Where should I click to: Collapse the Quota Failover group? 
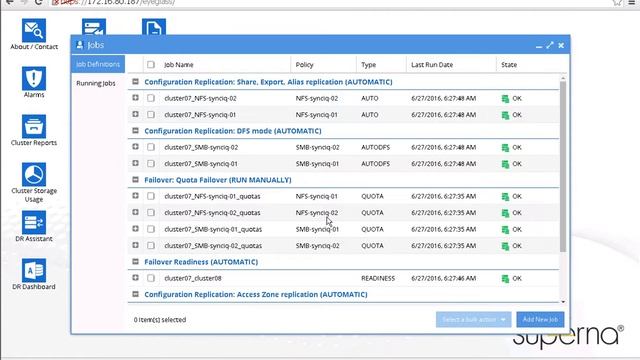point(136,180)
